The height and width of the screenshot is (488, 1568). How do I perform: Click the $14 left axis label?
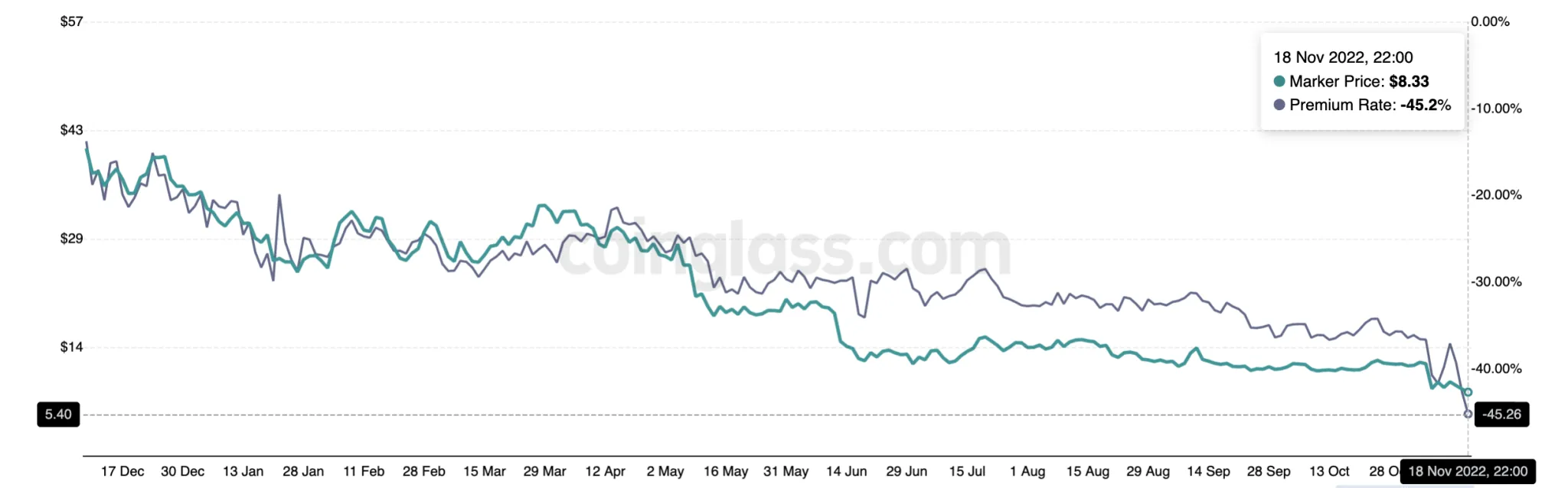[72, 347]
